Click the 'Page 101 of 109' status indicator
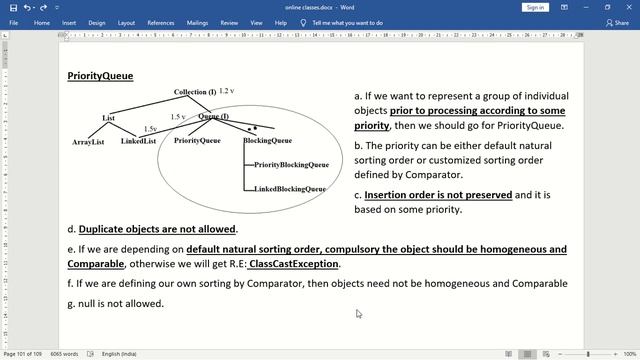The height and width of the screenshot is (360, 640). [23, 354]
